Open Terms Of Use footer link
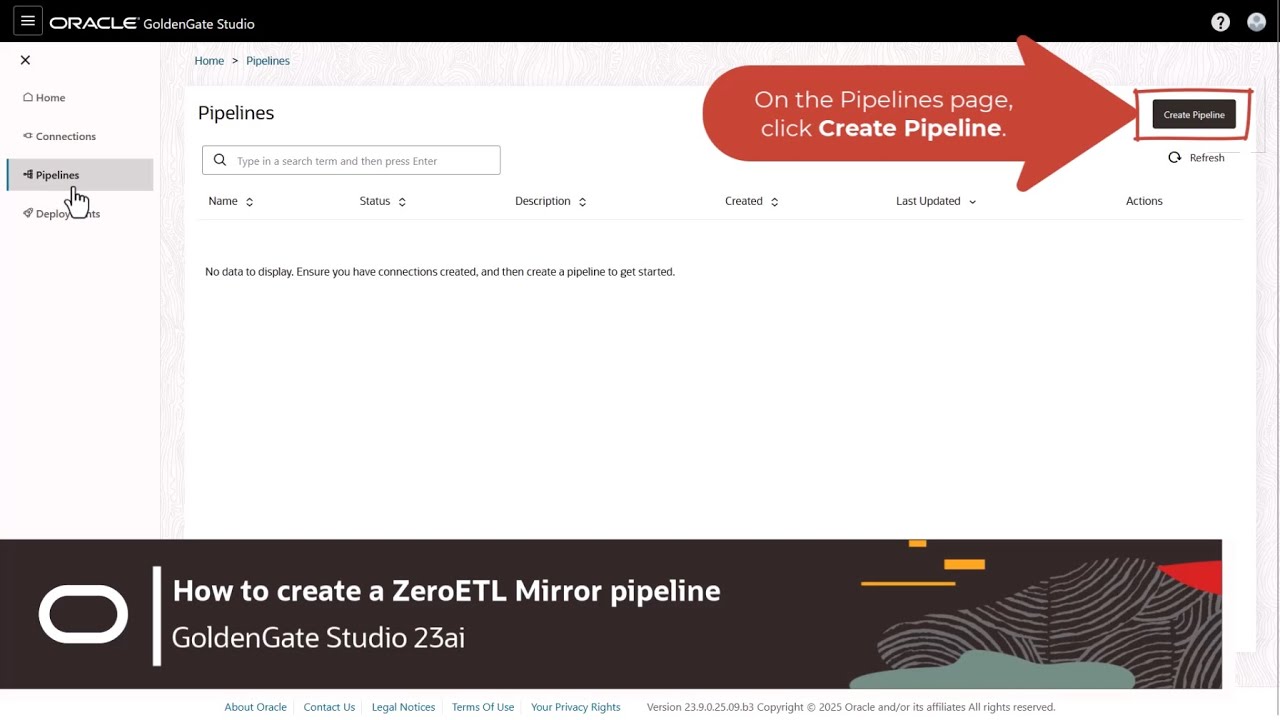1280x720 pixels. pos(483,707)
